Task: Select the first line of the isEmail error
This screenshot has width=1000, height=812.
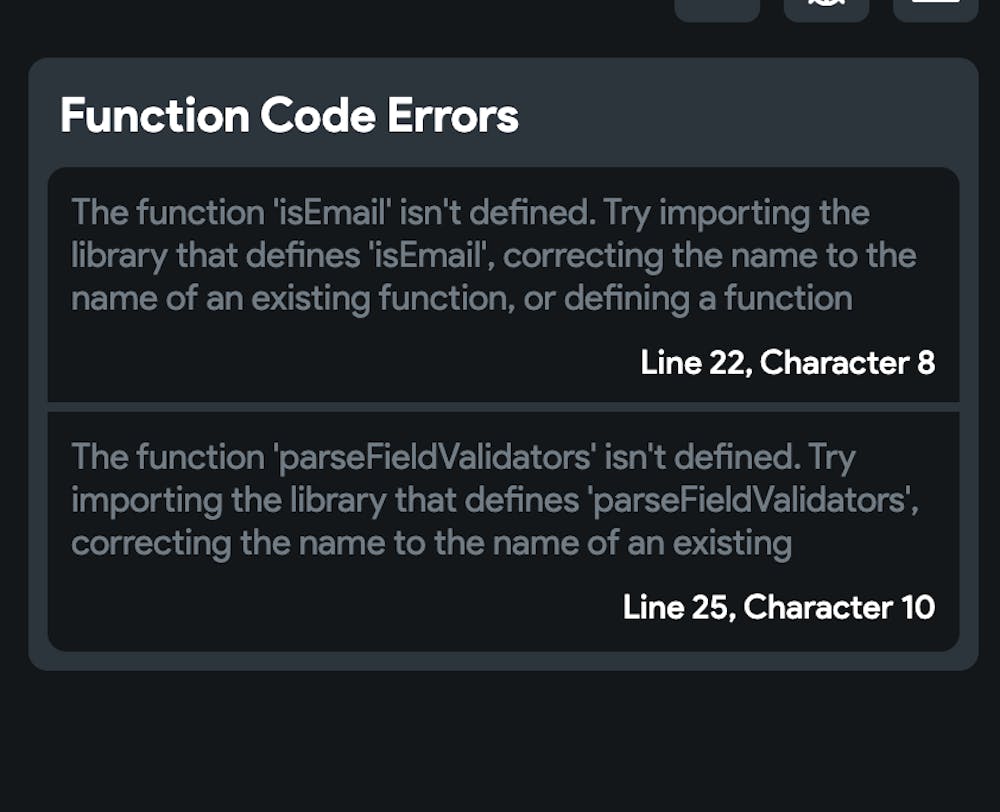Action: pos(470,213)
